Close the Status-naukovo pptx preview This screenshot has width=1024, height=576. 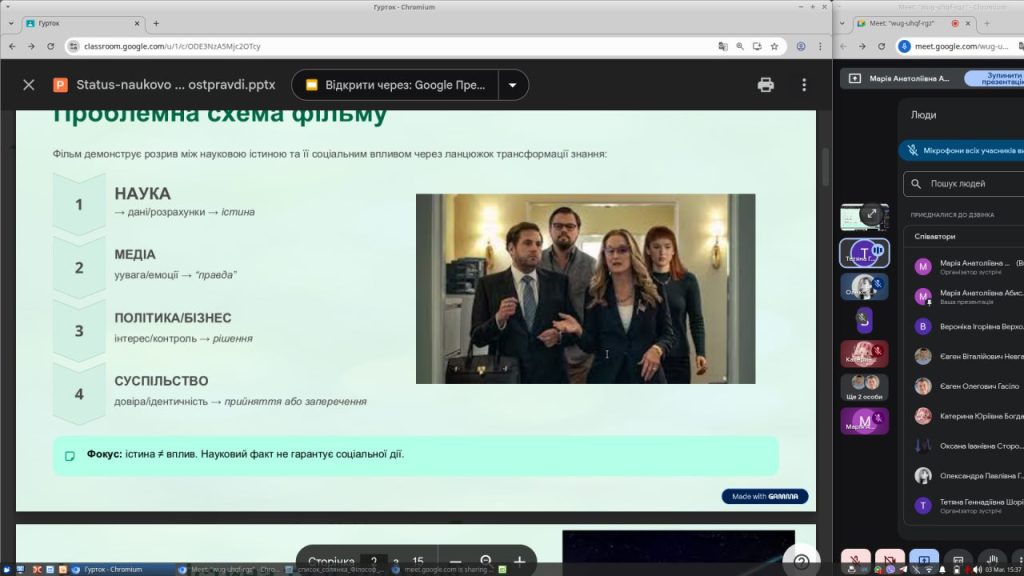(x=29, y=85)
